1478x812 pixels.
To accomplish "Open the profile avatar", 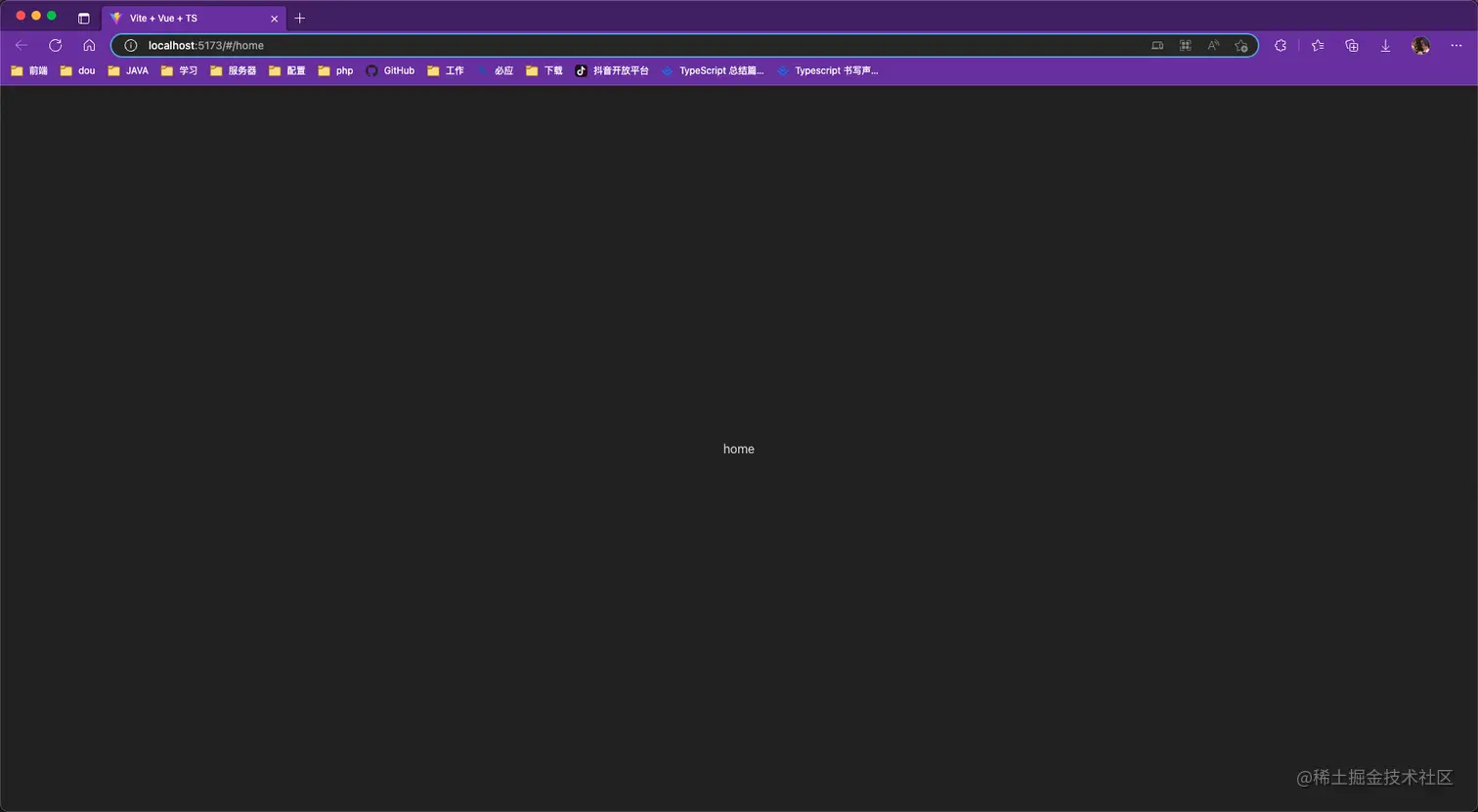I will (1421, 45).
